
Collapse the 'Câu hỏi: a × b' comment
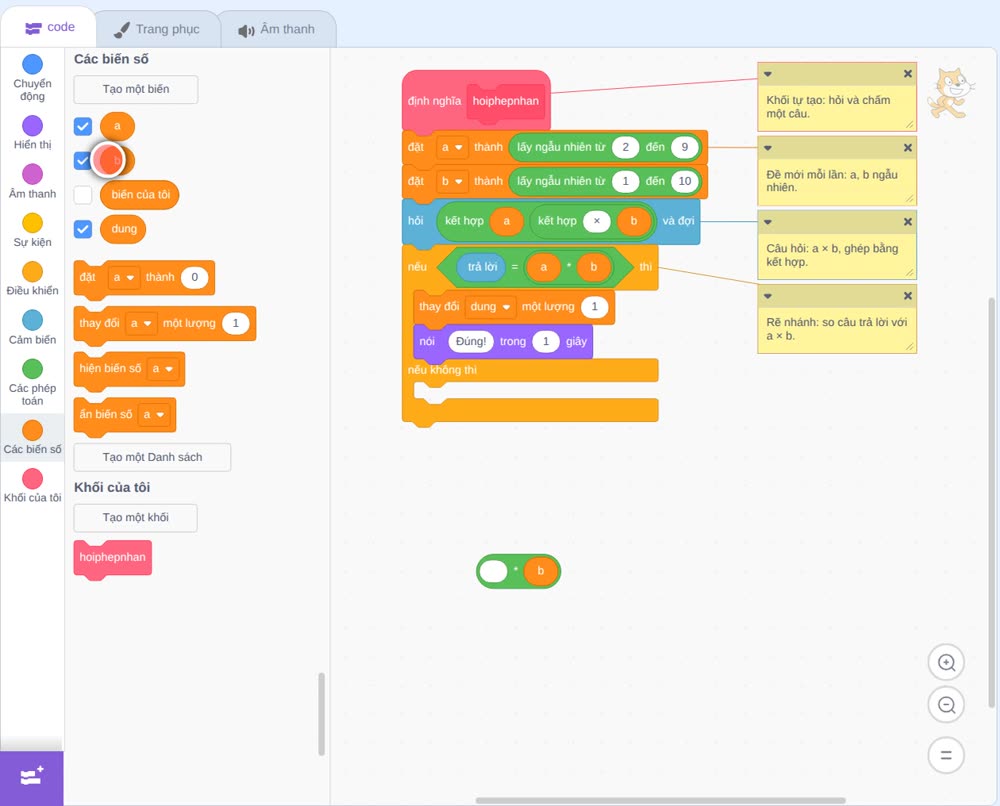tap(768, 222)
